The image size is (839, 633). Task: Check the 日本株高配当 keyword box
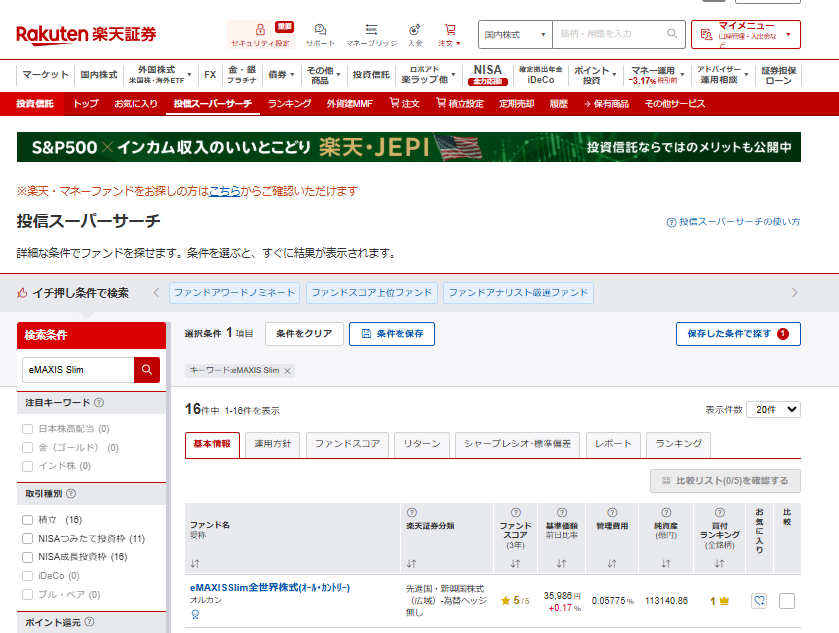pos(27,429)
